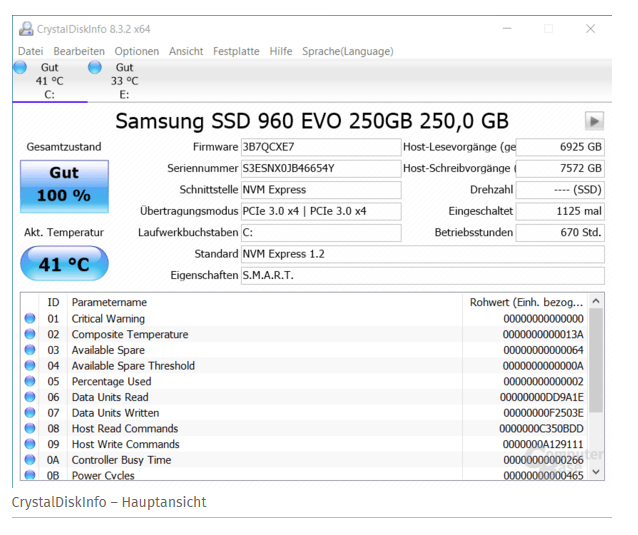Select the Composite Temperature parameter row

tap(304, 334)
